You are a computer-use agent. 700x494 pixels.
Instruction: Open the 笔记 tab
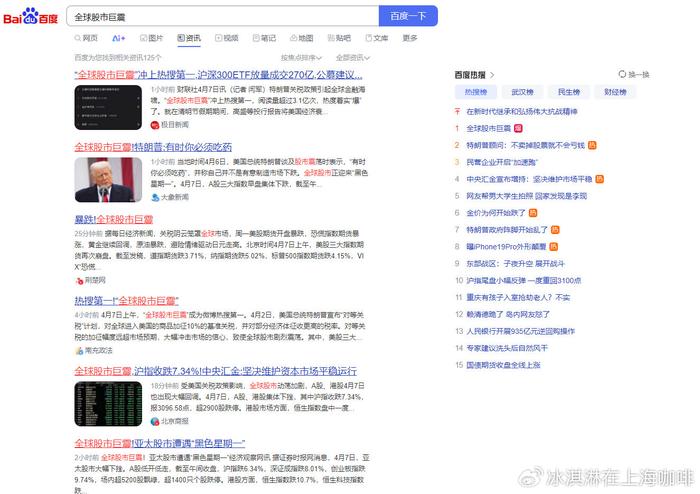click(264, 38)
